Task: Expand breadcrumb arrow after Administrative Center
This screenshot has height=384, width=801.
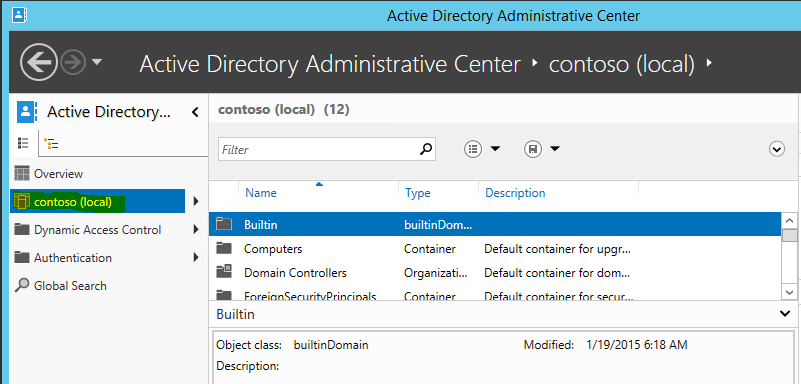Action: tap(535, 63)
